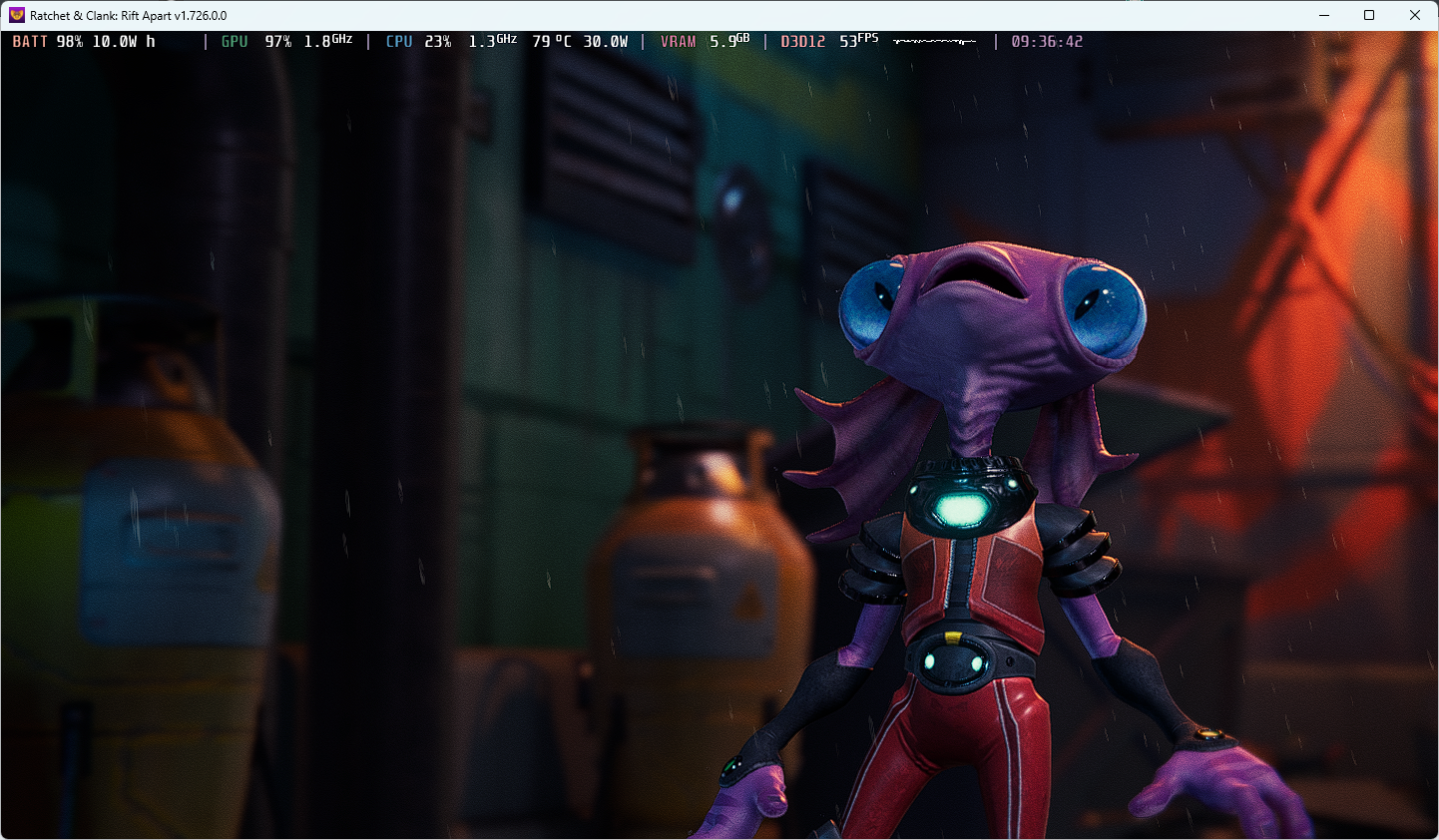This screenshot has height=840, width=1439.
Task: Click the 09:36:42 clock readout
Action: 1047,42
